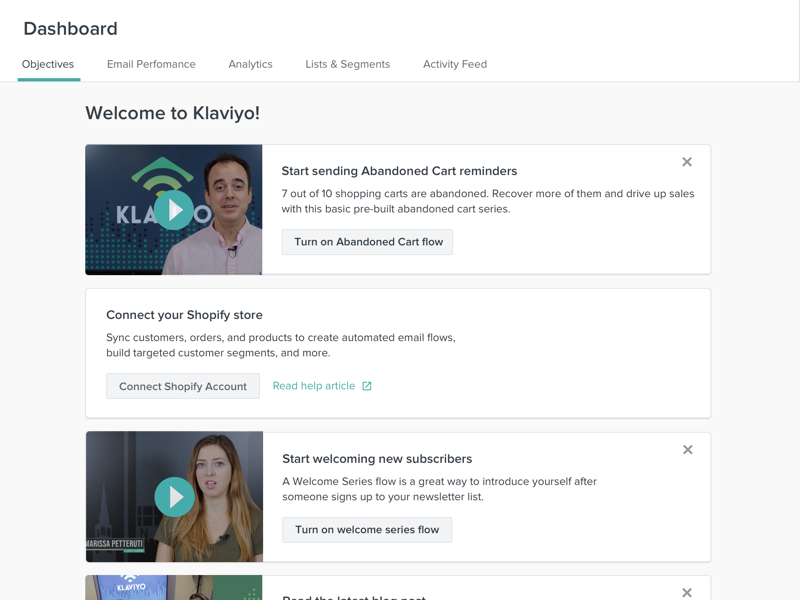Switch to the Objectives tab
This screenshot has height=600, width=800.
click(48, 64)
